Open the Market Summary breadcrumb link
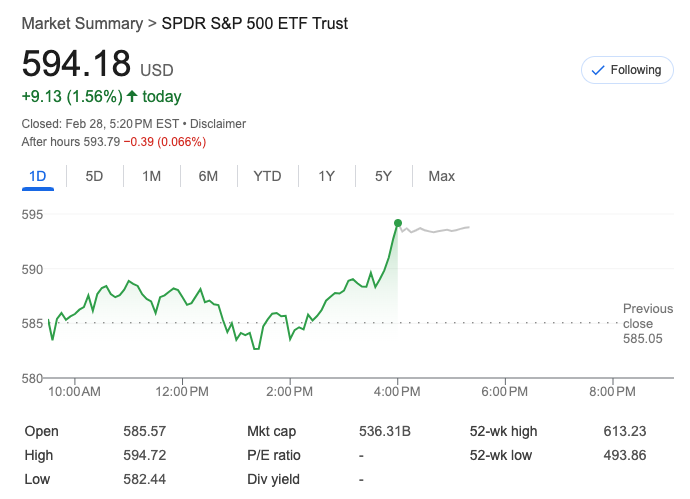 pyautogui.click(x=81, y=23)
